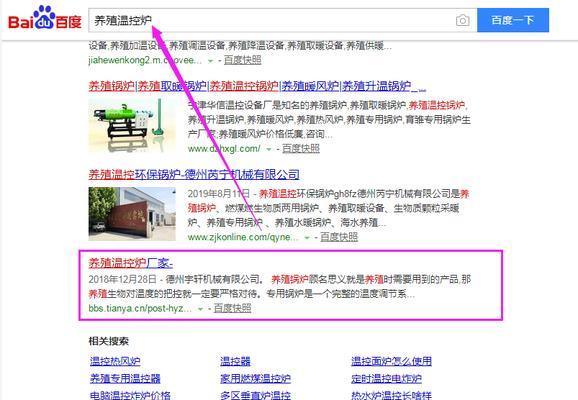Image resolution: width=578 pixels, height=400 pixels.
Task: Open 百度快照 beside www.dzhxgl.com
Action: pyautogui.click(x=301, y=149)
